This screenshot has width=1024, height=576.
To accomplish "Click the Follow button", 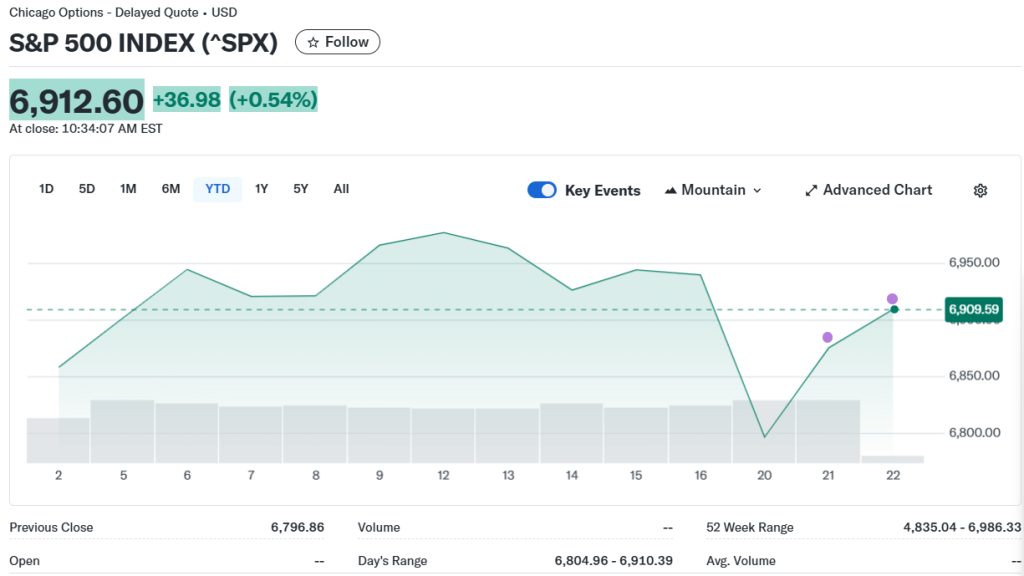I will coord(337,41).
